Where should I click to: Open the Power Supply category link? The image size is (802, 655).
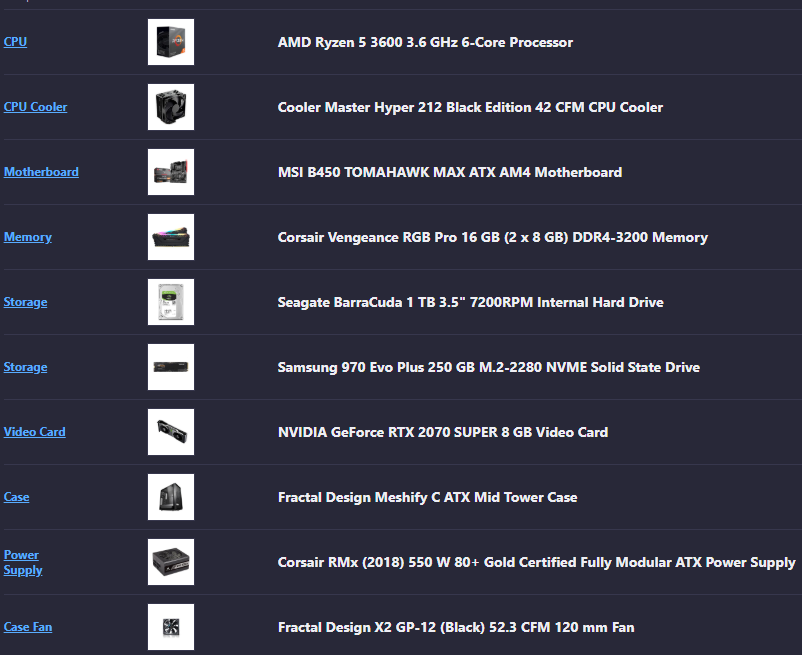coord(23,562)
